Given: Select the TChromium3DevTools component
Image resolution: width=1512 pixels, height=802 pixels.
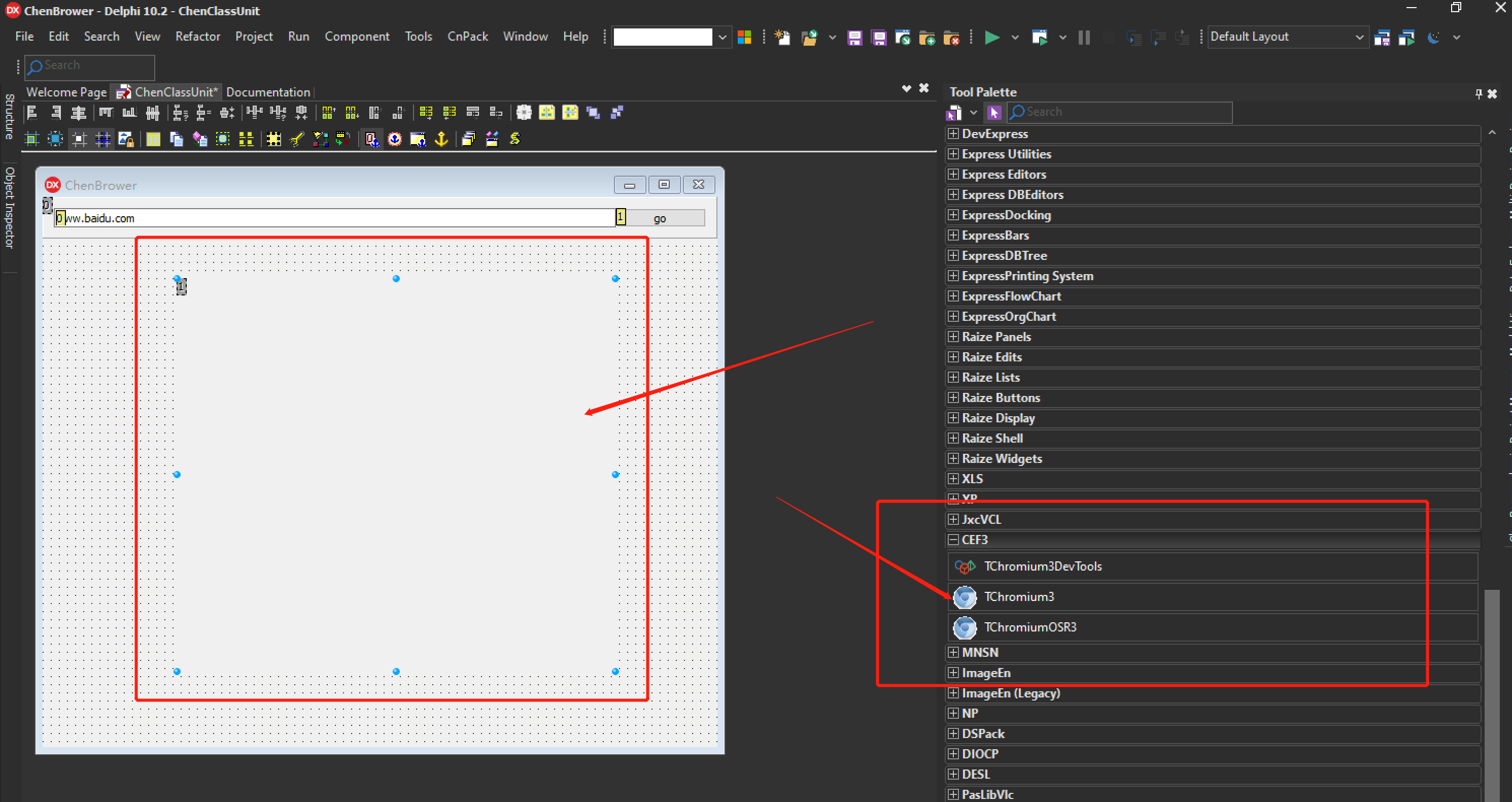Looking at the screenshot, I should 1043,566.
